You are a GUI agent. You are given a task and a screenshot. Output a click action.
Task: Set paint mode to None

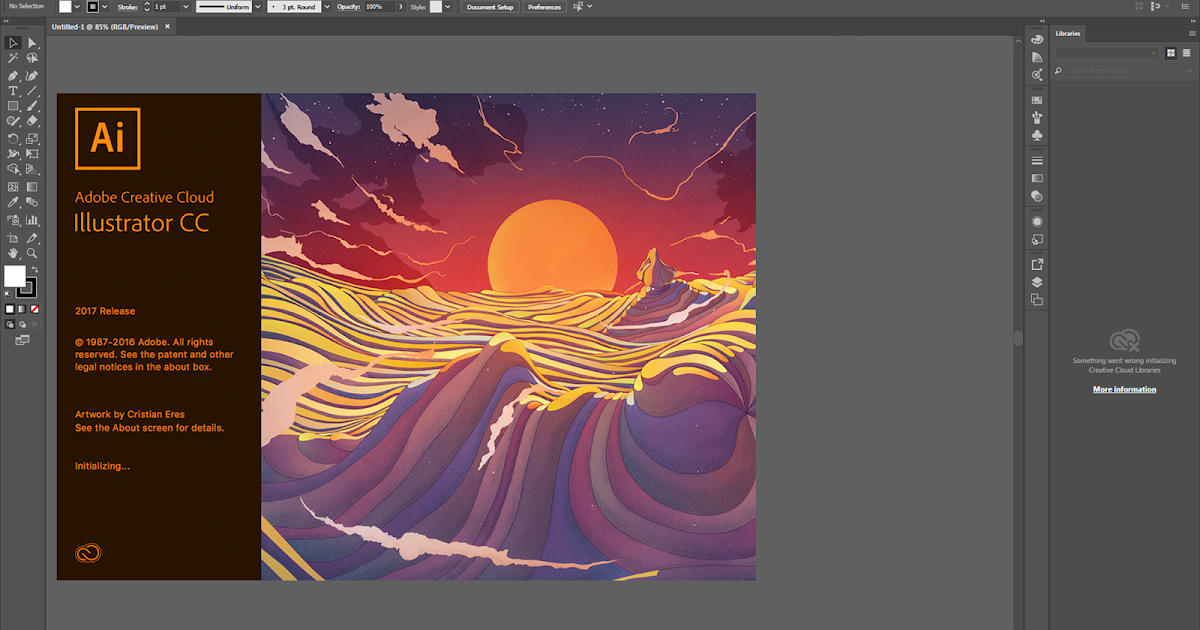[34, 309]
